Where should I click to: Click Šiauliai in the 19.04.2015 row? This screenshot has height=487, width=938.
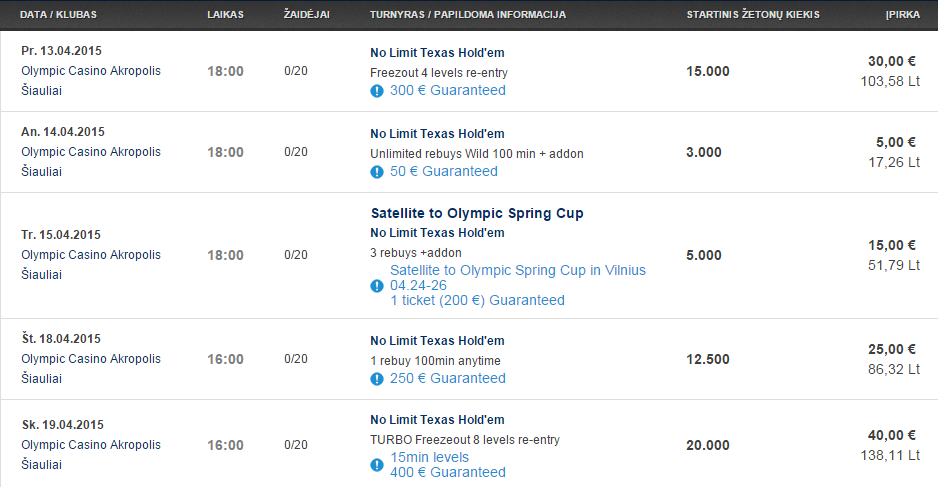tap(41, 464)
